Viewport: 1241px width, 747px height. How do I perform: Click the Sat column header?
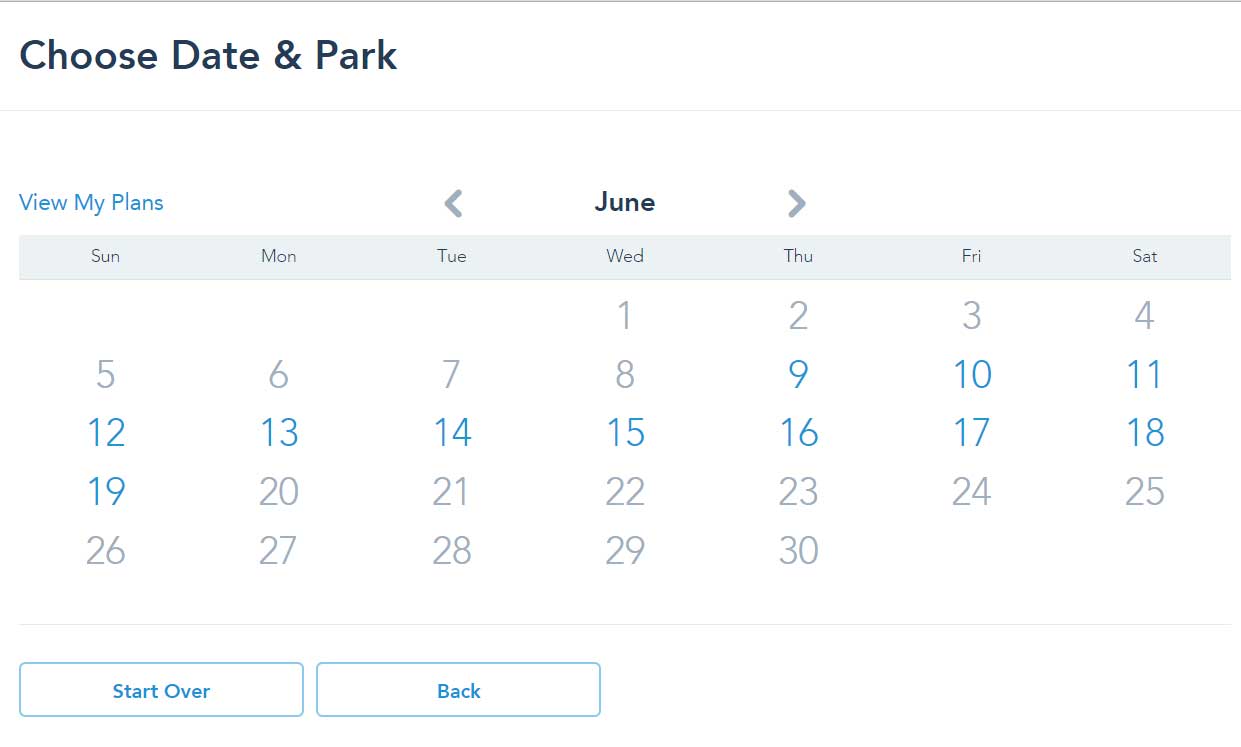pyautogui.click(x=1144, y=256)
